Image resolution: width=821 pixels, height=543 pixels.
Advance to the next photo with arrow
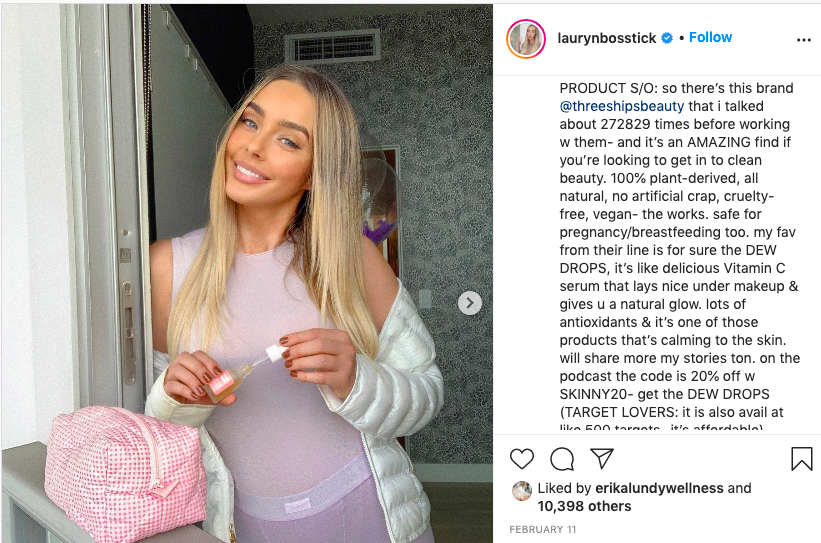coord(470,303)
